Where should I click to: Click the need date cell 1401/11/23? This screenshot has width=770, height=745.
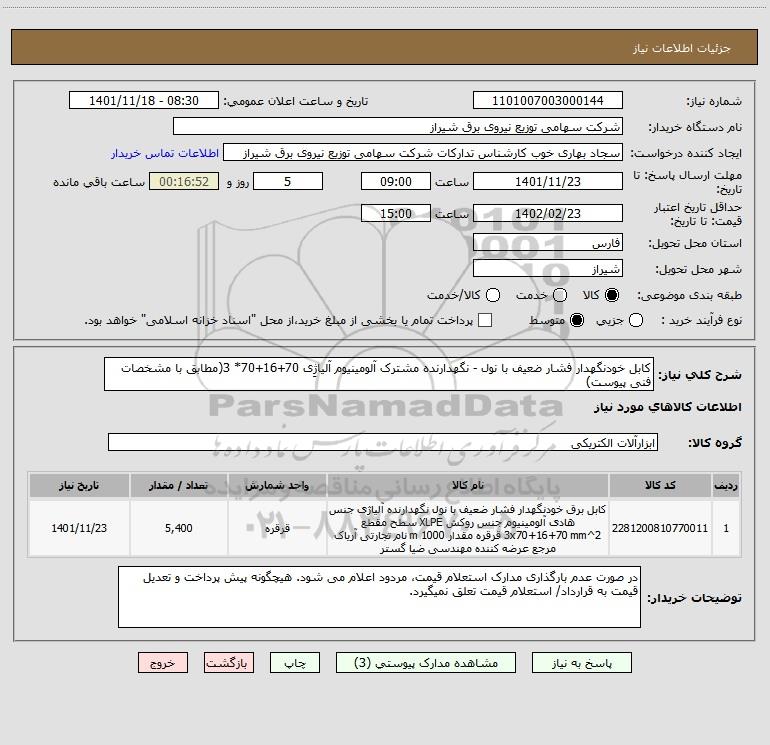(79, 528)
